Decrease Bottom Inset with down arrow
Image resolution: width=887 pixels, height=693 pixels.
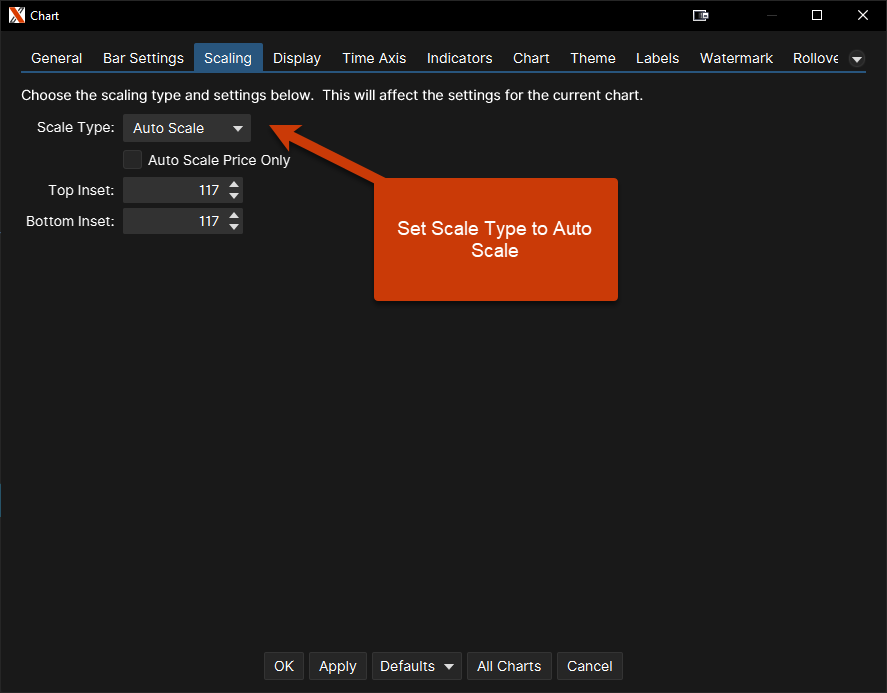(234, 227)
